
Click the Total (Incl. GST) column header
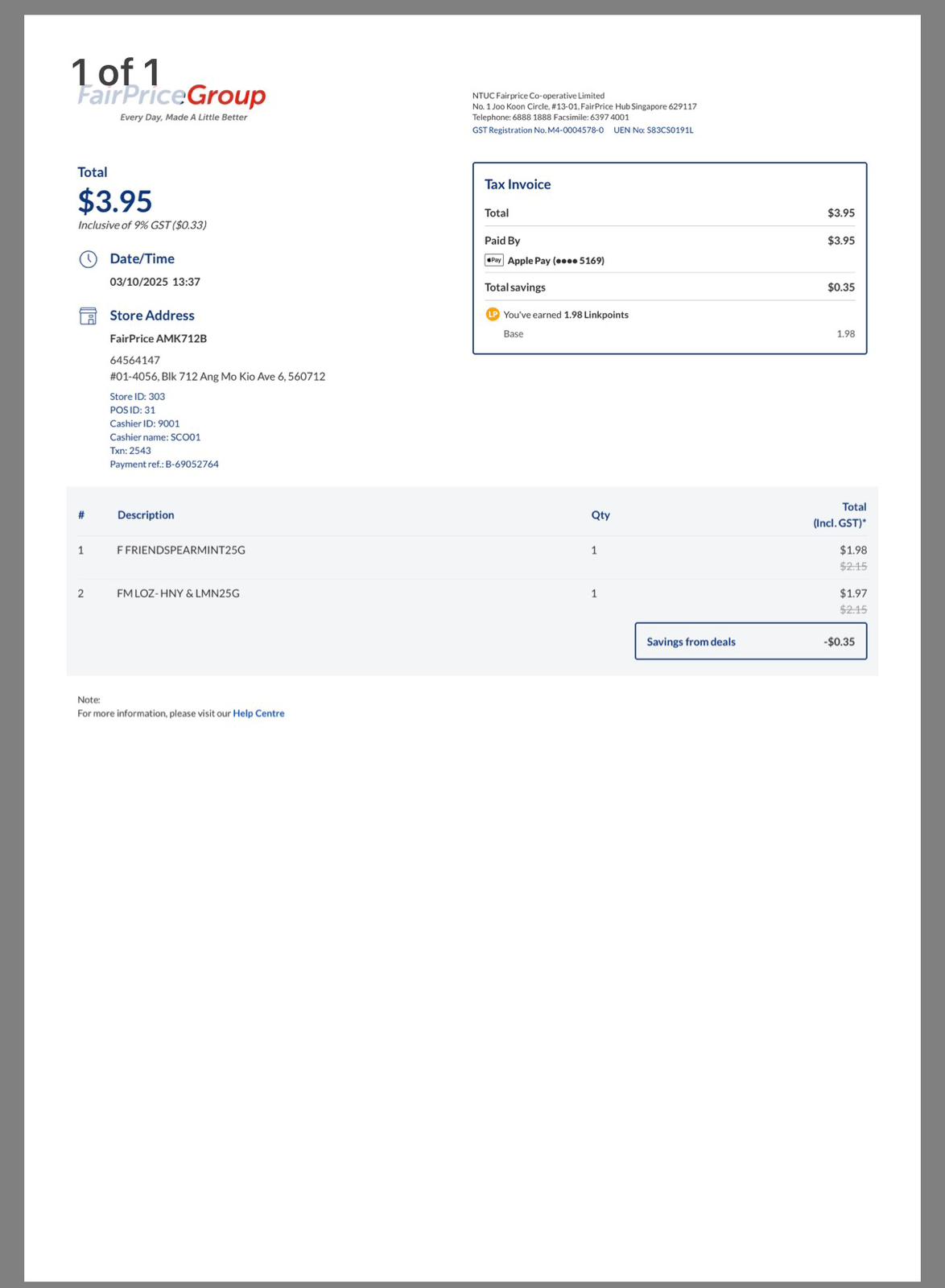point(840,515)
